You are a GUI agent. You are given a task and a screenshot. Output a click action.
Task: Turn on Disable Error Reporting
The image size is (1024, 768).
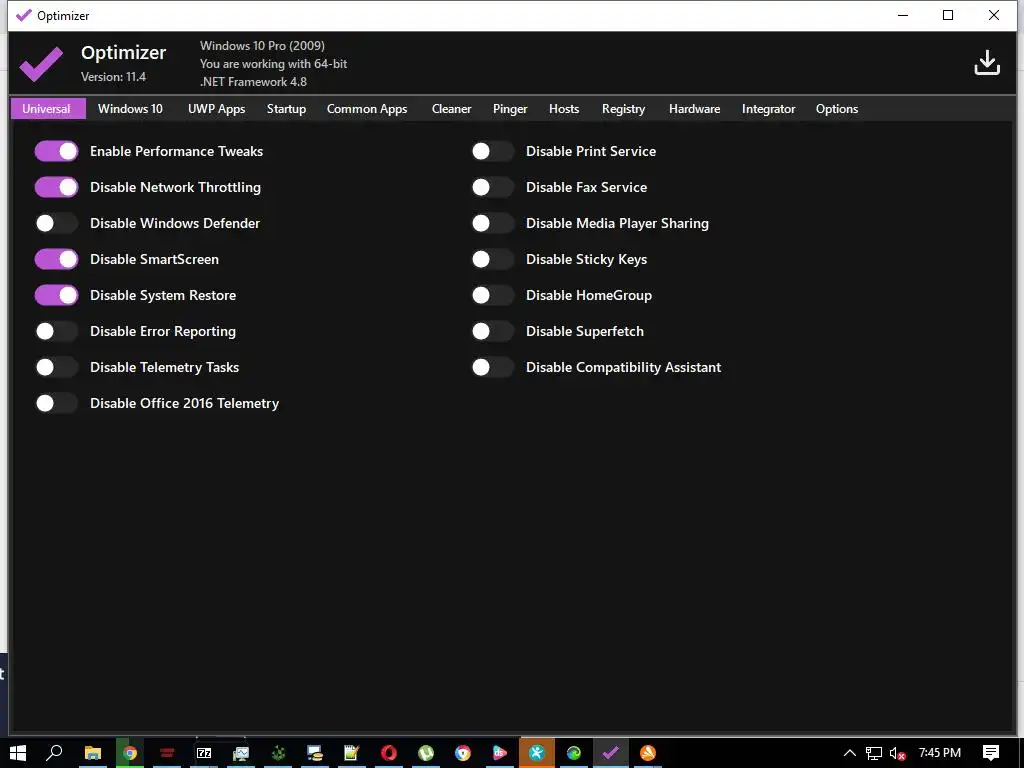56,331
